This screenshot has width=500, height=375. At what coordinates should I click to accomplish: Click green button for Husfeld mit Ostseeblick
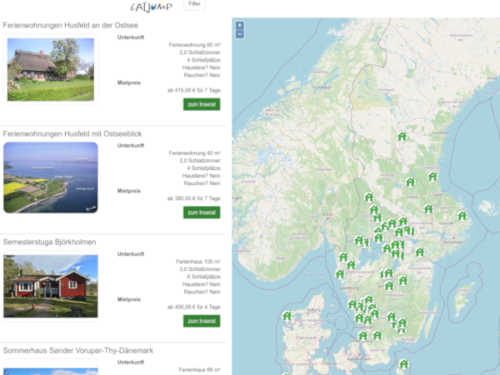202,212
